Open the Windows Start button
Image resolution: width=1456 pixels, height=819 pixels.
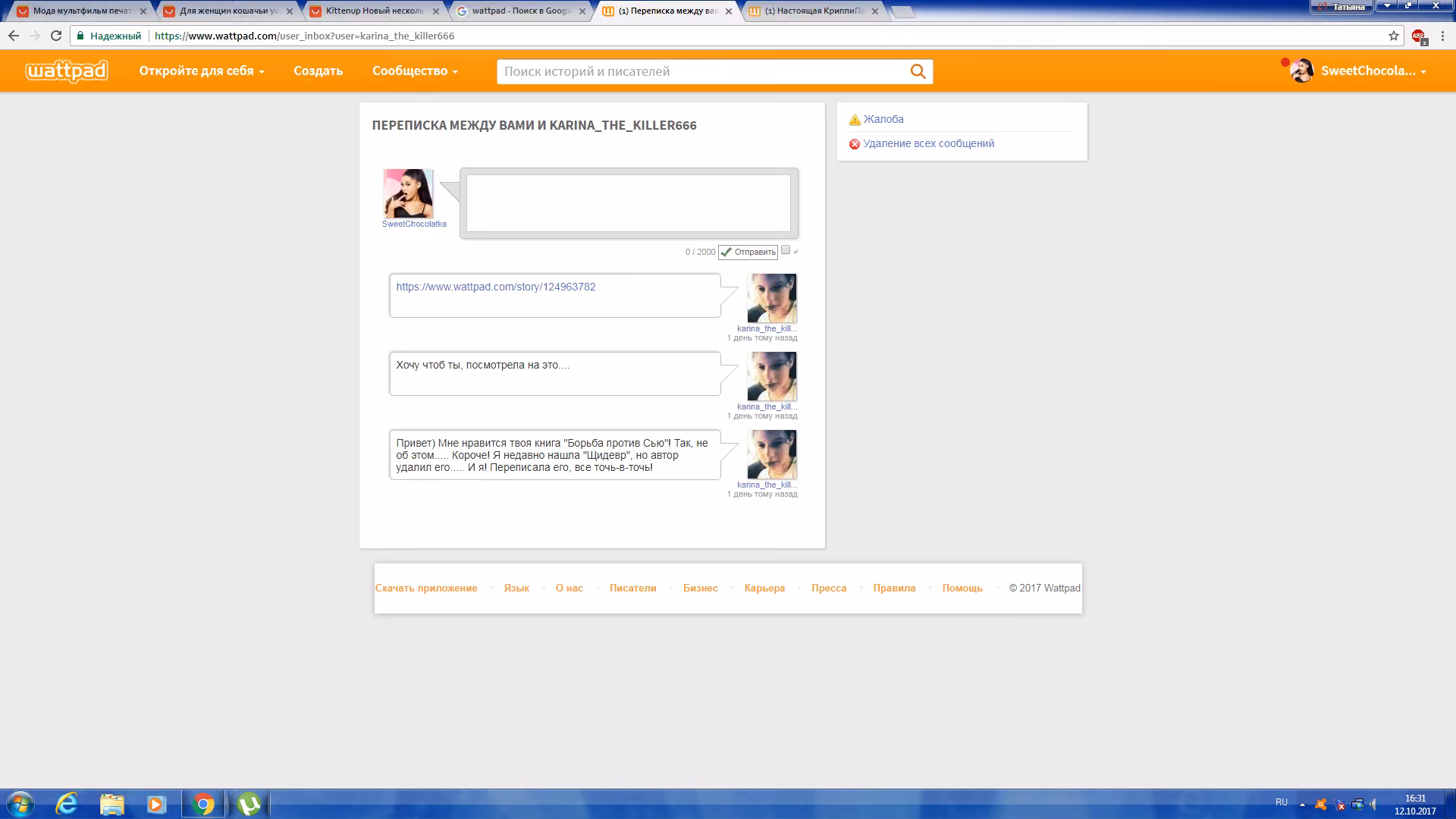(x=20, y=804)
